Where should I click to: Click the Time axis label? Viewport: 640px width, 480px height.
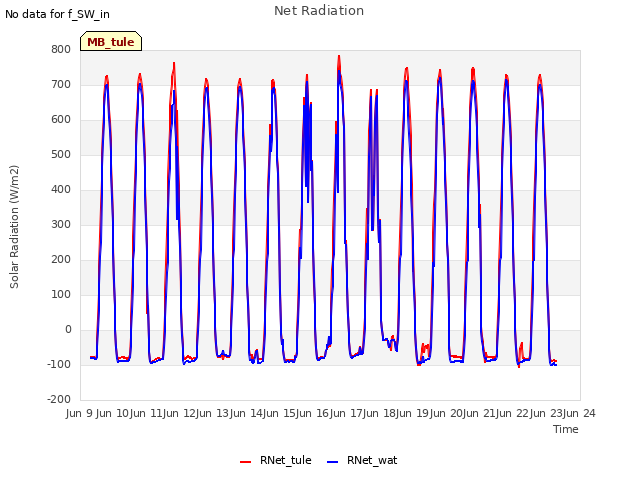click(x=565, y=429)
